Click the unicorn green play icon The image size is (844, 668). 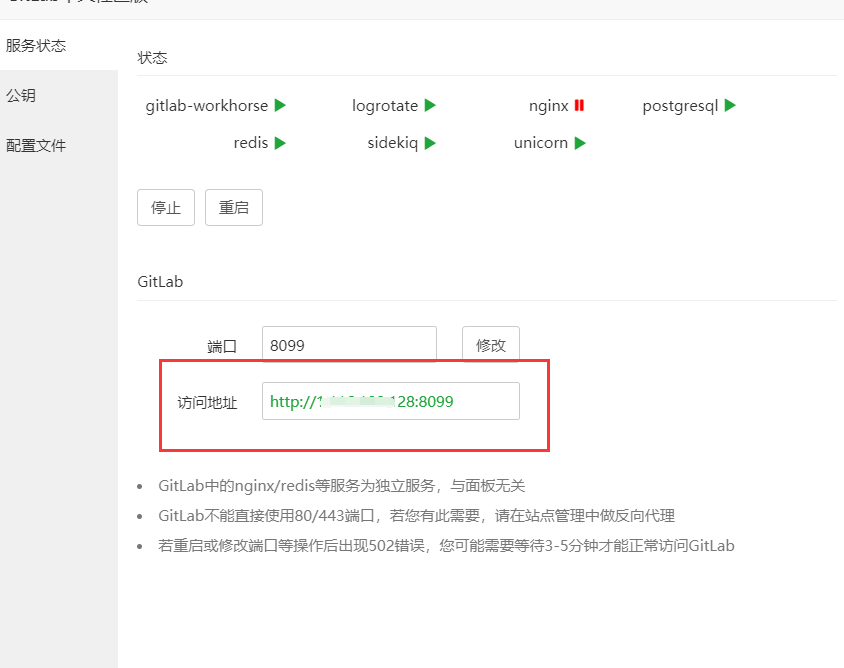[x=580, y=143]
